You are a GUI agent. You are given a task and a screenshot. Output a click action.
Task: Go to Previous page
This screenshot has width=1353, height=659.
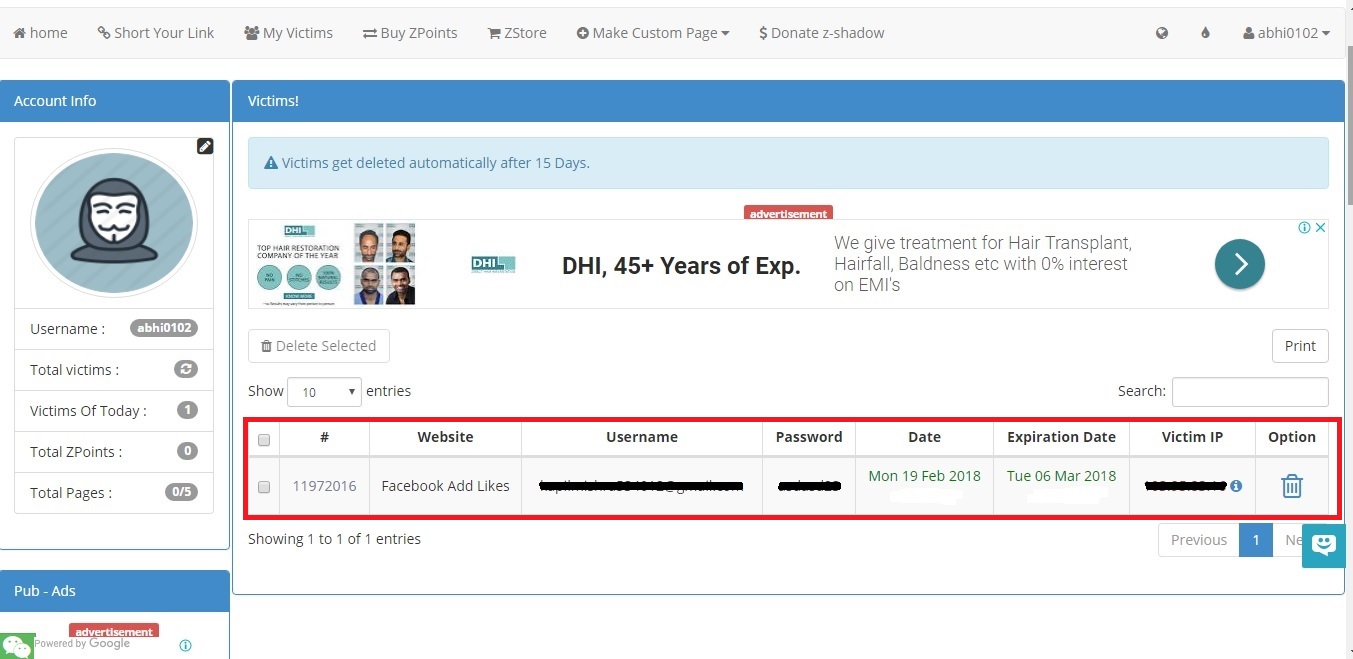[x=1198, y=540]
